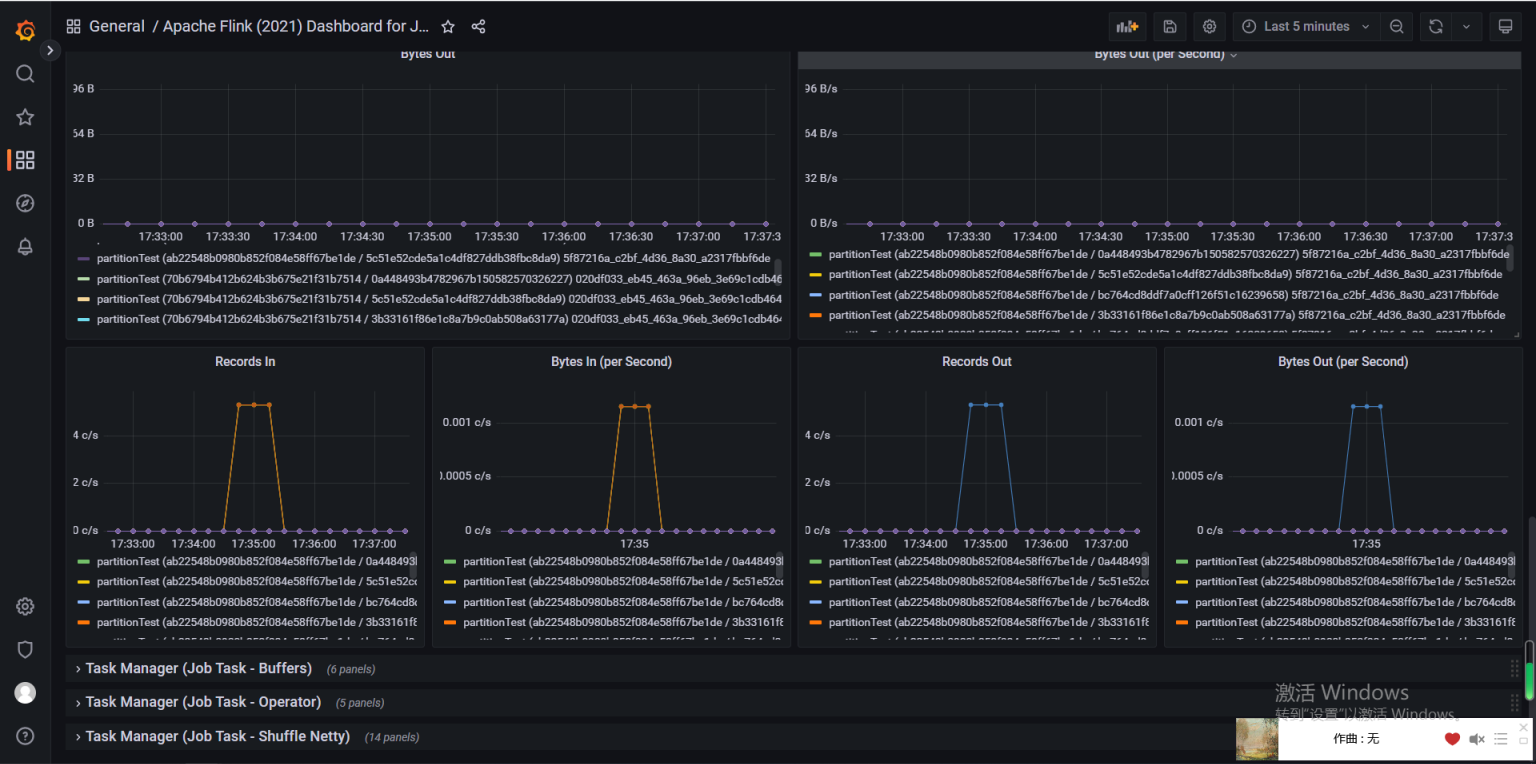This screenshot has height=764, width=1536.
Task: Grab the drag handle of the Operator row
Action: click(x=1515, y=702)
